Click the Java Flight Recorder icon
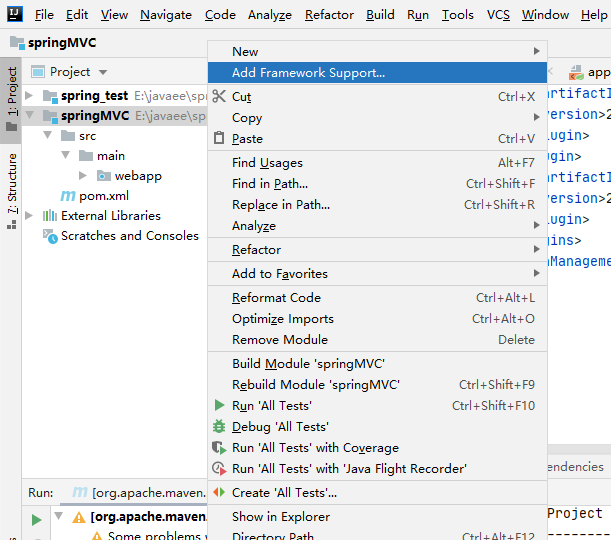This screenshot has height=540, width=611. pos(219,468)
